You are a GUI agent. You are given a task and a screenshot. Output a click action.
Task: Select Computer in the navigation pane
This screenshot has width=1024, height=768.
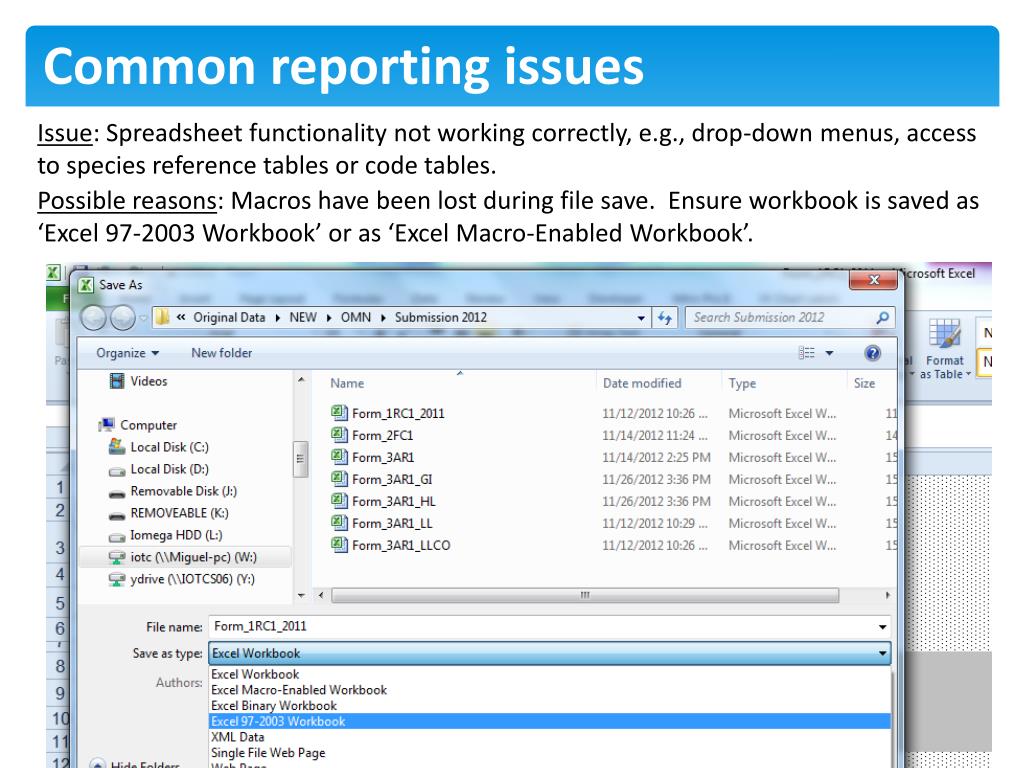click(138, 425)
